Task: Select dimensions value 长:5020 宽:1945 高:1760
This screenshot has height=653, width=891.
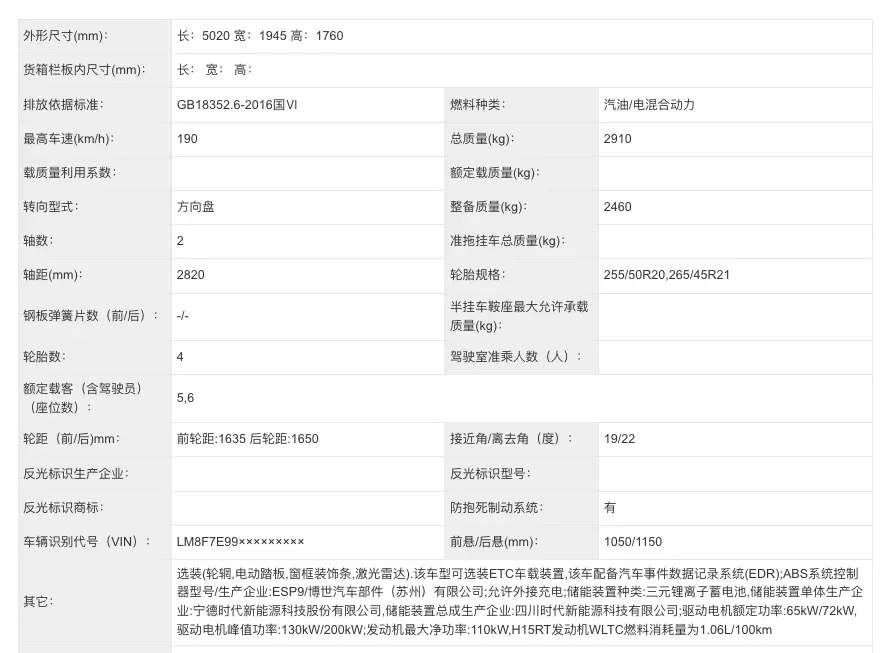Action: tap(260, 36)
